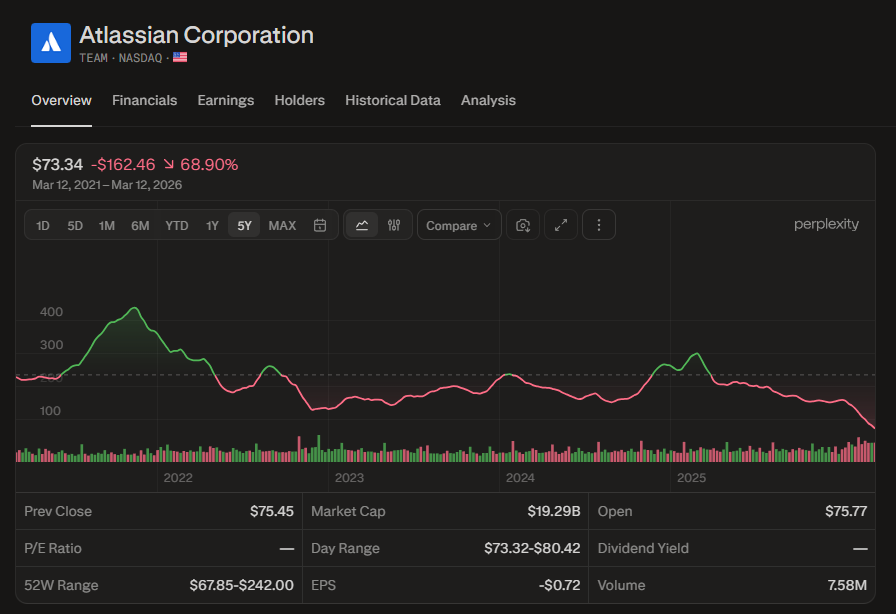Click the TEAM ticker symbol
This screenshot has width=896, height=614.
(x=93, y=58)
